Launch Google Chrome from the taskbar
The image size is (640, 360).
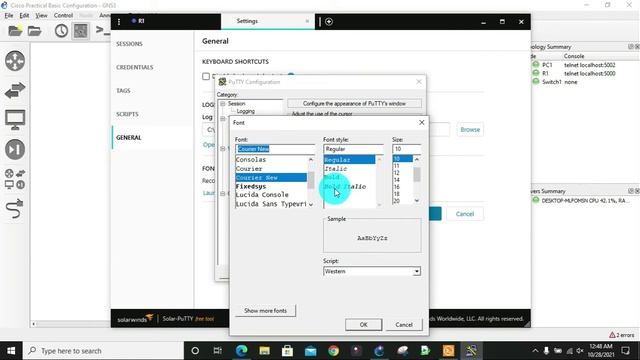click(x=333, y=351)
